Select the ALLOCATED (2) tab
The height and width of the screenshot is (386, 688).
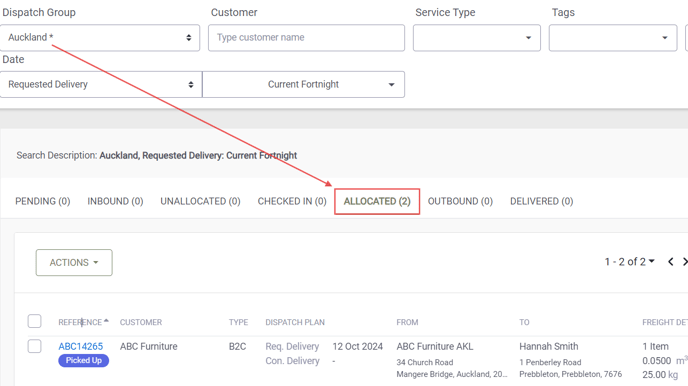(377, 201)
